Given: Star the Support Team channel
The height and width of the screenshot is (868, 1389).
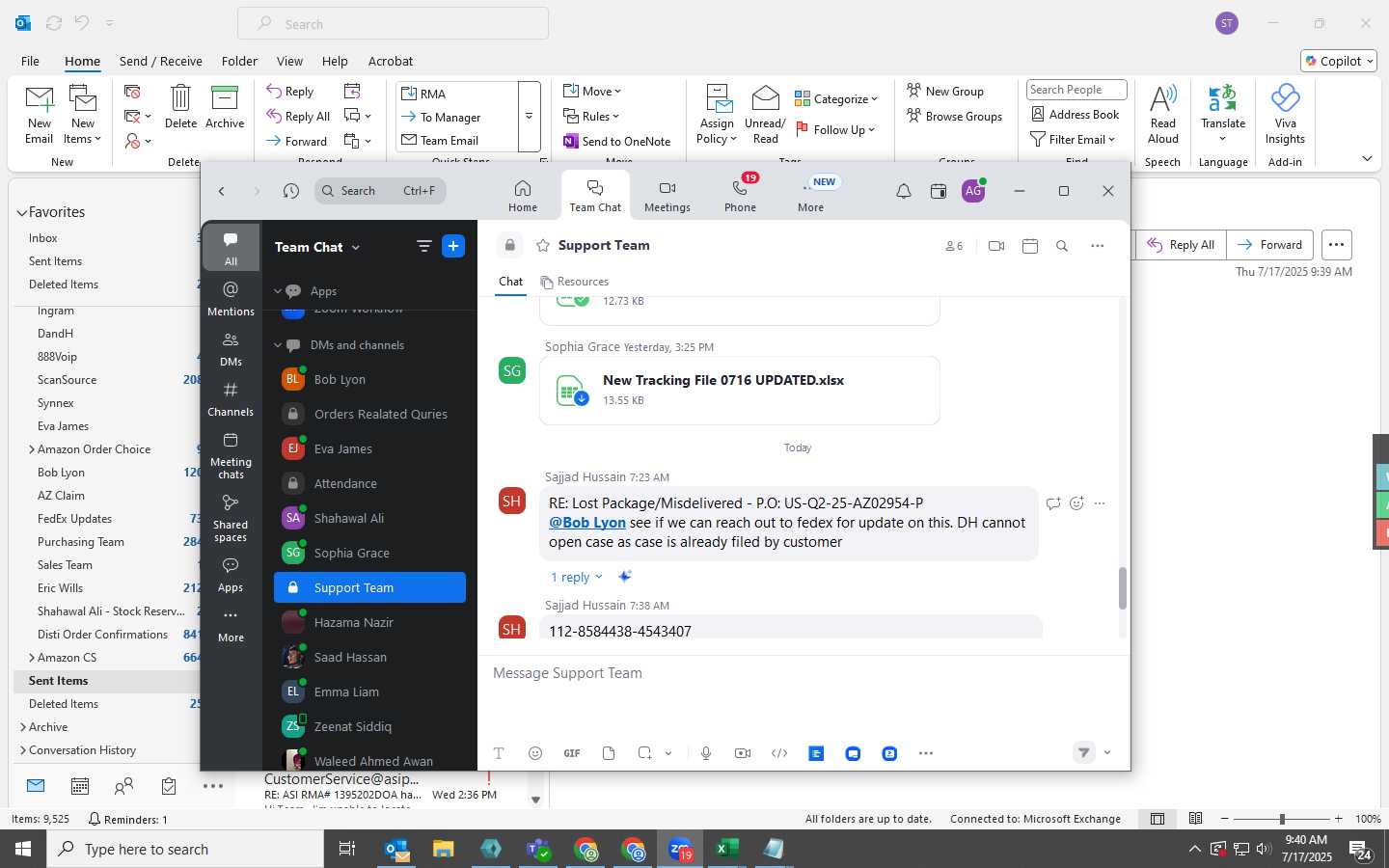Looking at the screenshot, I should coord(543,246).
